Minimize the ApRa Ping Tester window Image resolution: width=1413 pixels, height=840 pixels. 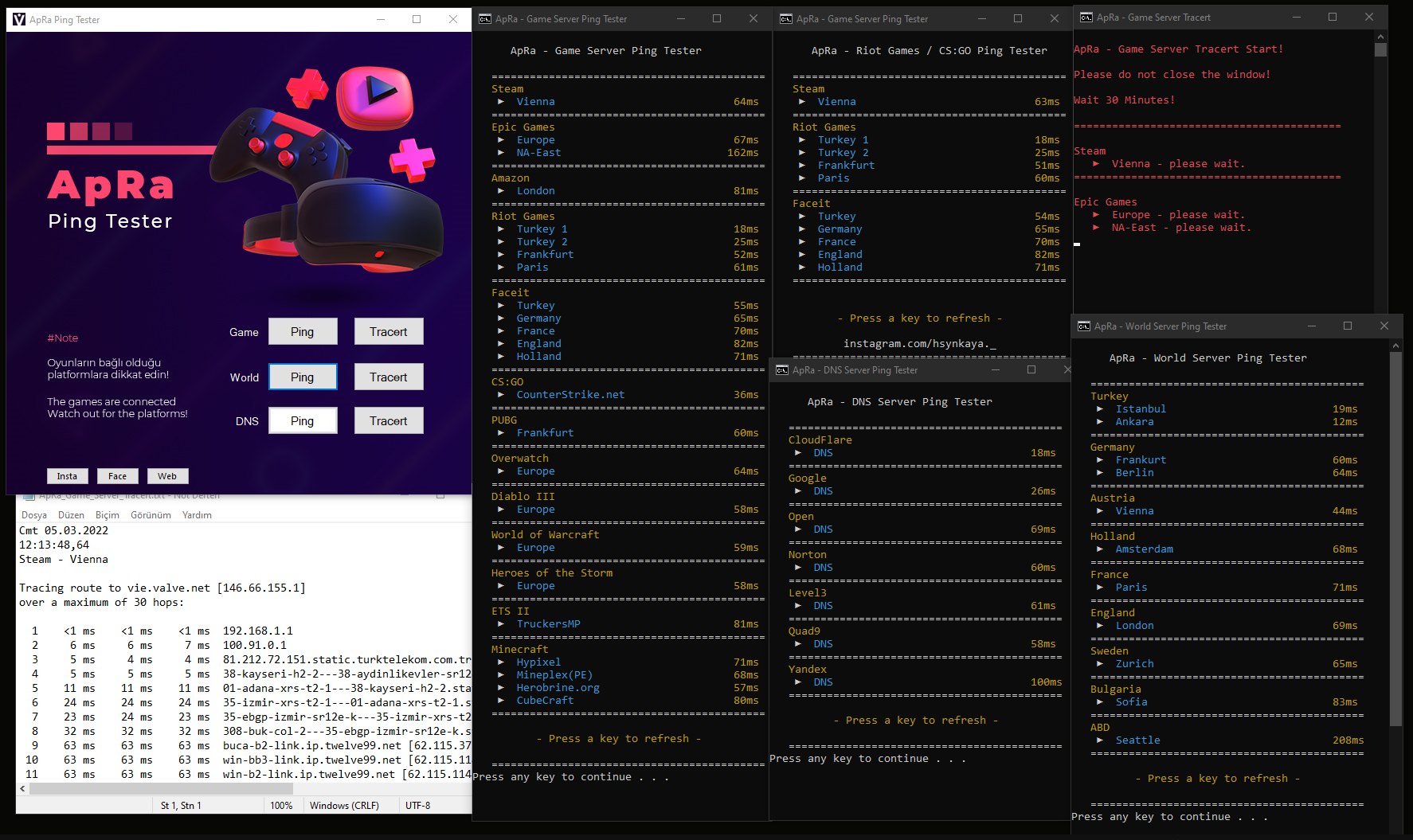[x=380, y=19]
